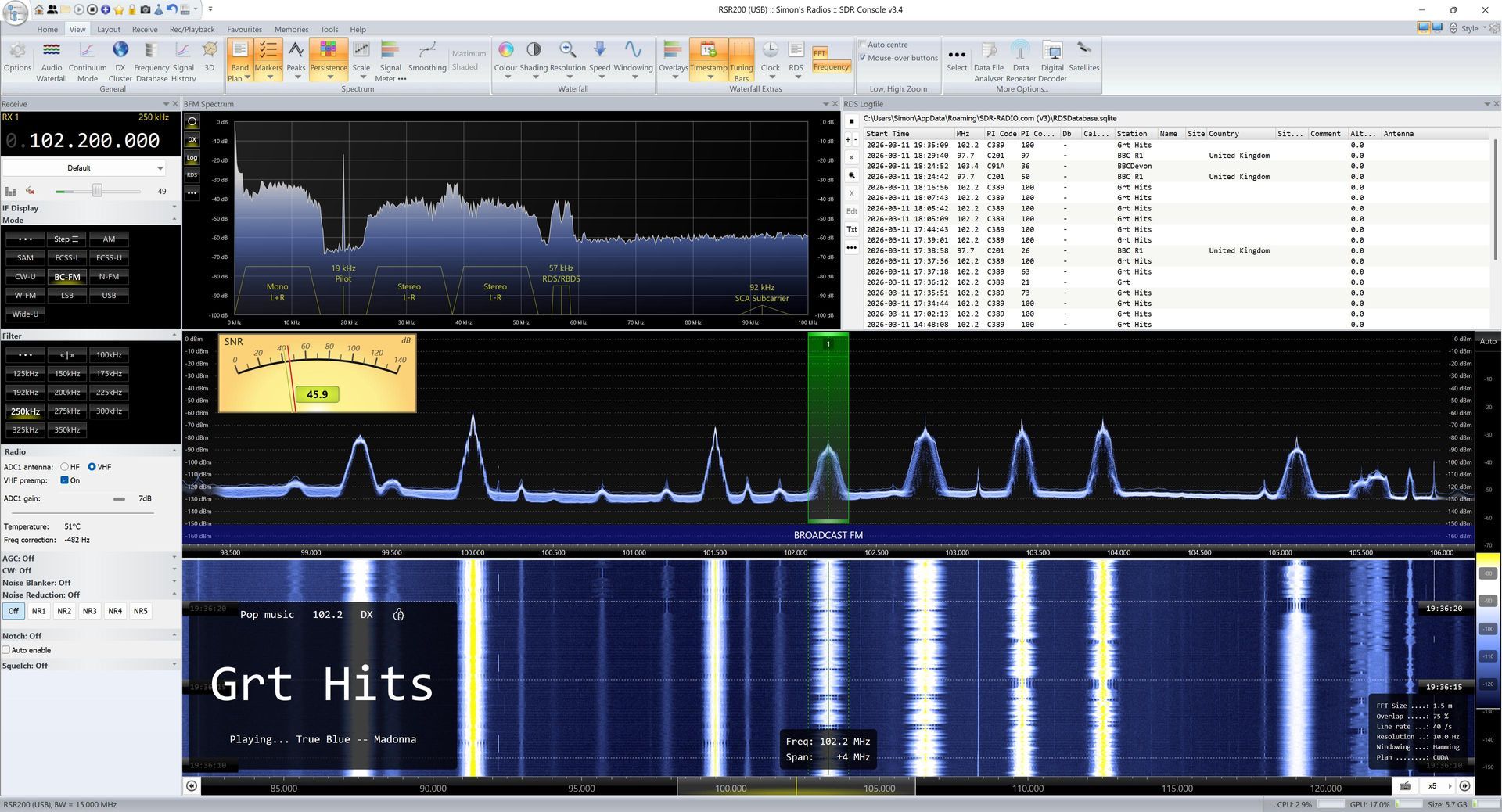Choose the 200kHz filter bandwidth

pos(67,393)
